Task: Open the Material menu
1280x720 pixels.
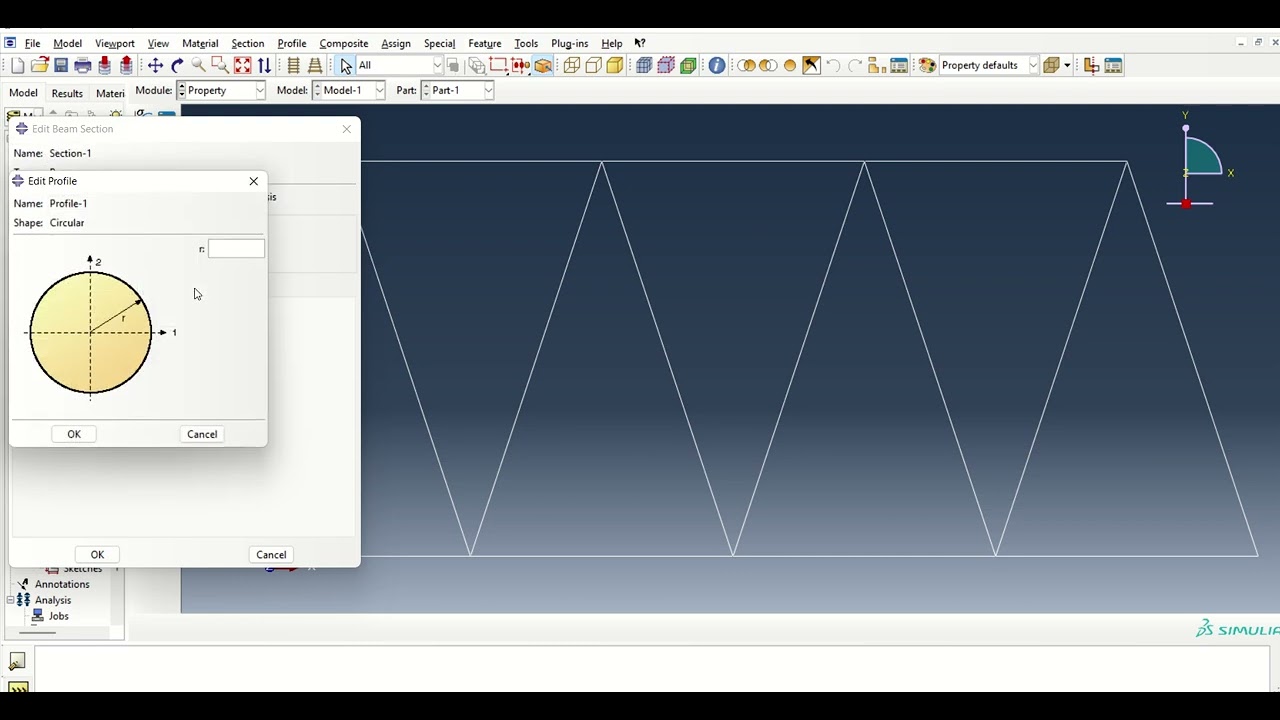Action: click(x=200, y=44)
